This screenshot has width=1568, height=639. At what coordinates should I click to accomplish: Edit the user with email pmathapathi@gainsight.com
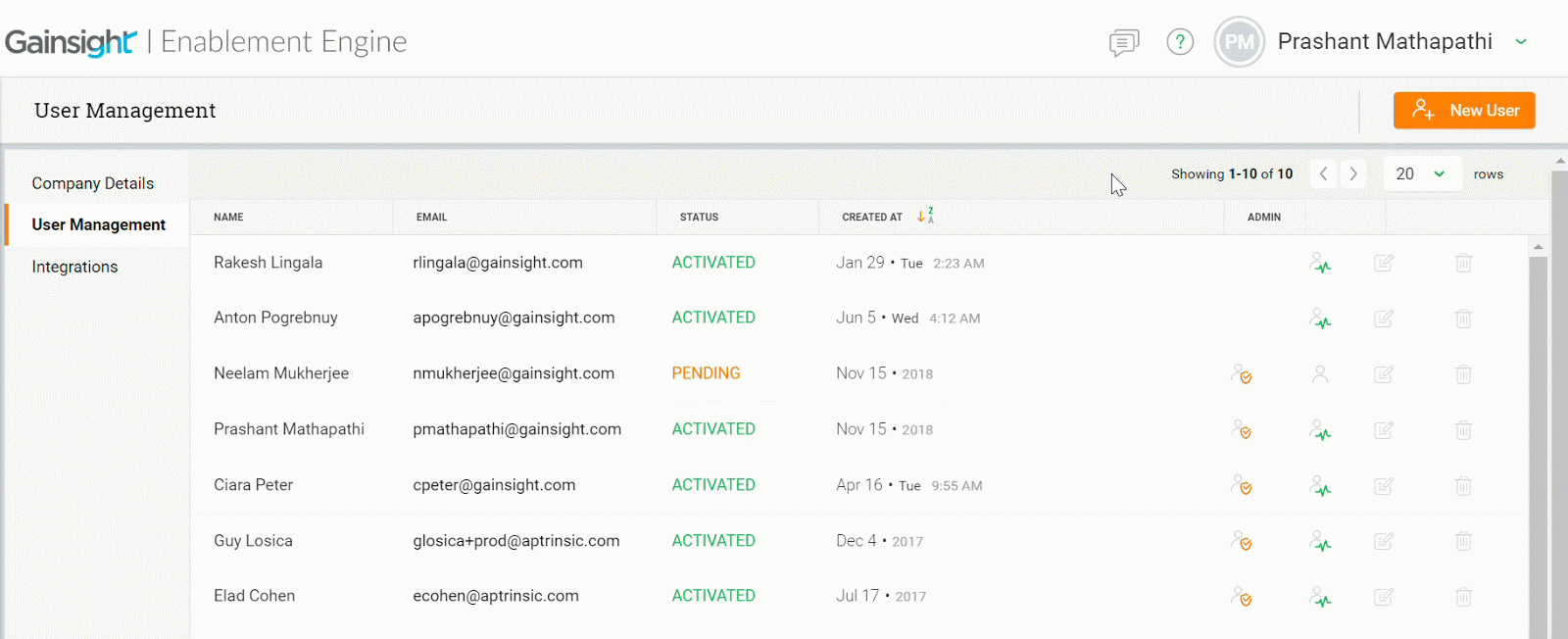(1384, 430)
